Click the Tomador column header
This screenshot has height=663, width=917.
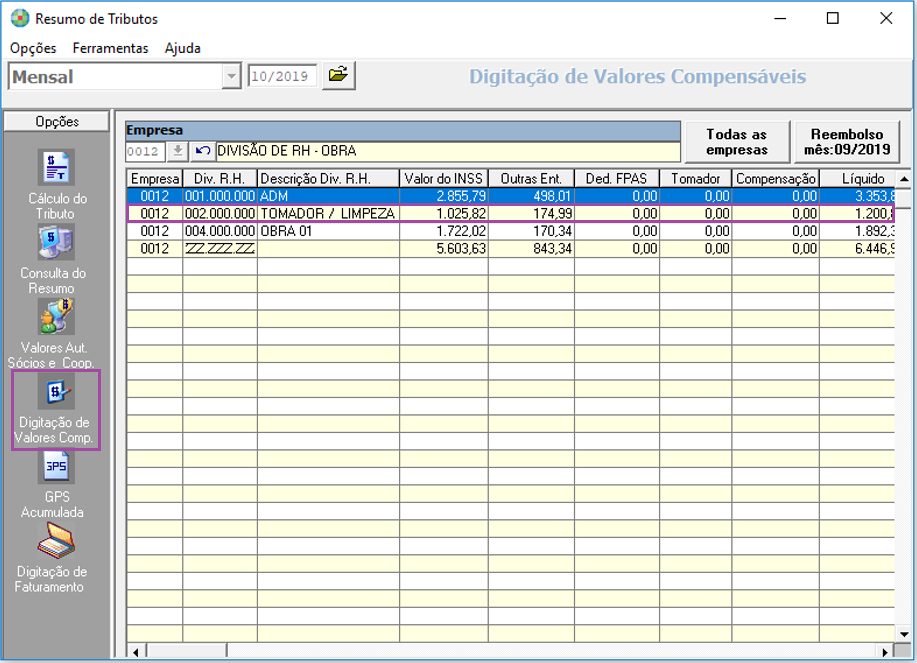[x=695, y=178]
